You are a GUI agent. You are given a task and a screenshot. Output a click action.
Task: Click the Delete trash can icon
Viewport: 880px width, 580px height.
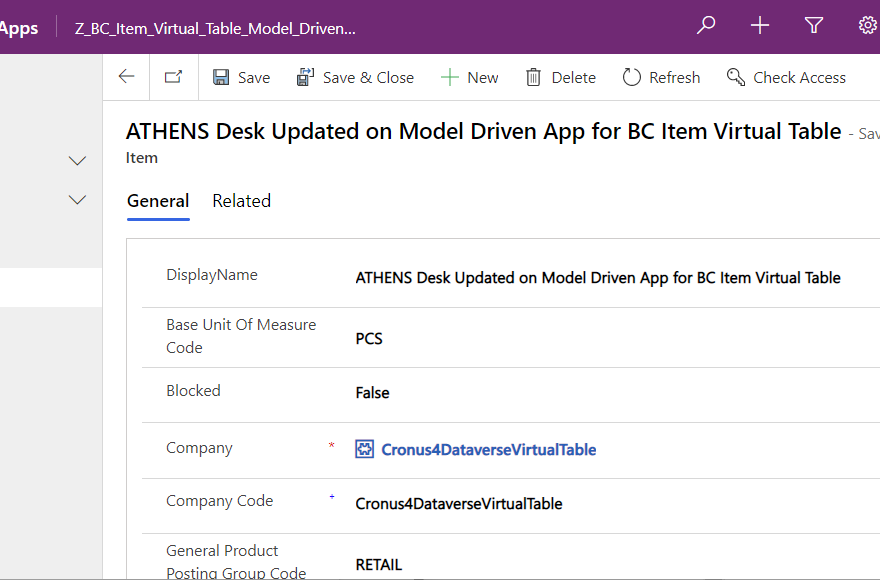[533, 77]
